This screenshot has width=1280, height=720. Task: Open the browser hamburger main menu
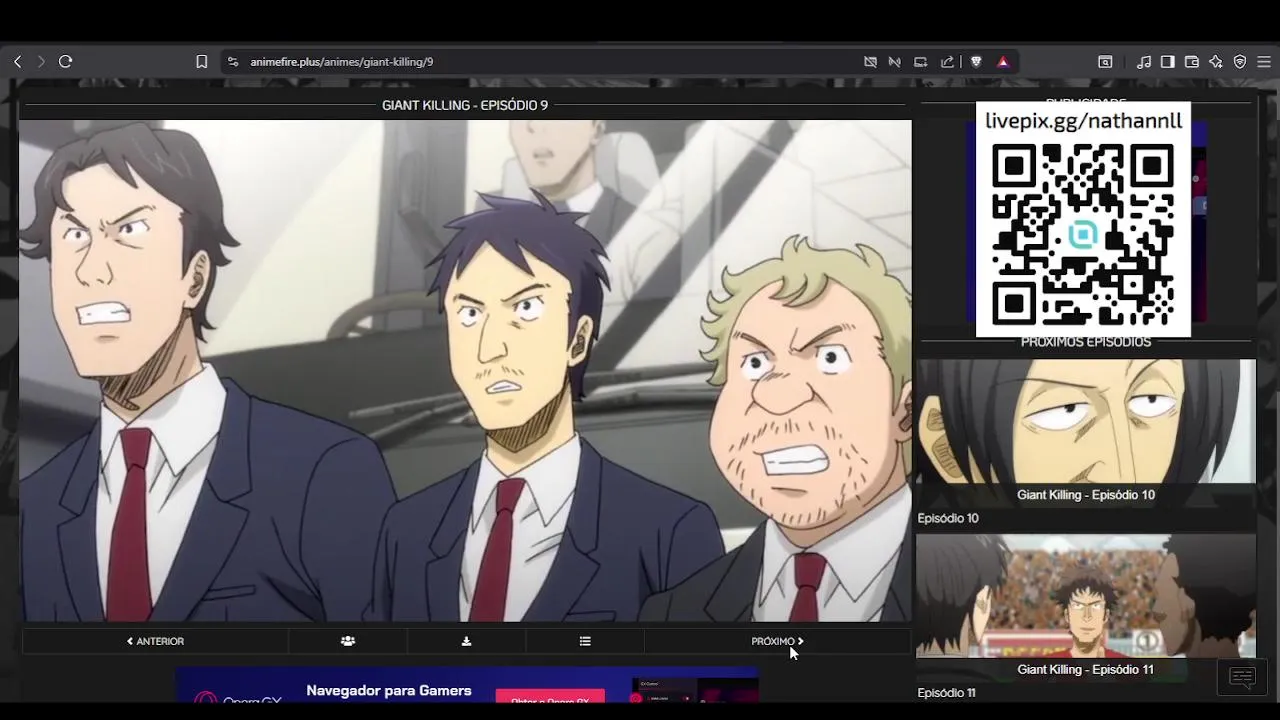click(x=1264, y=62)
